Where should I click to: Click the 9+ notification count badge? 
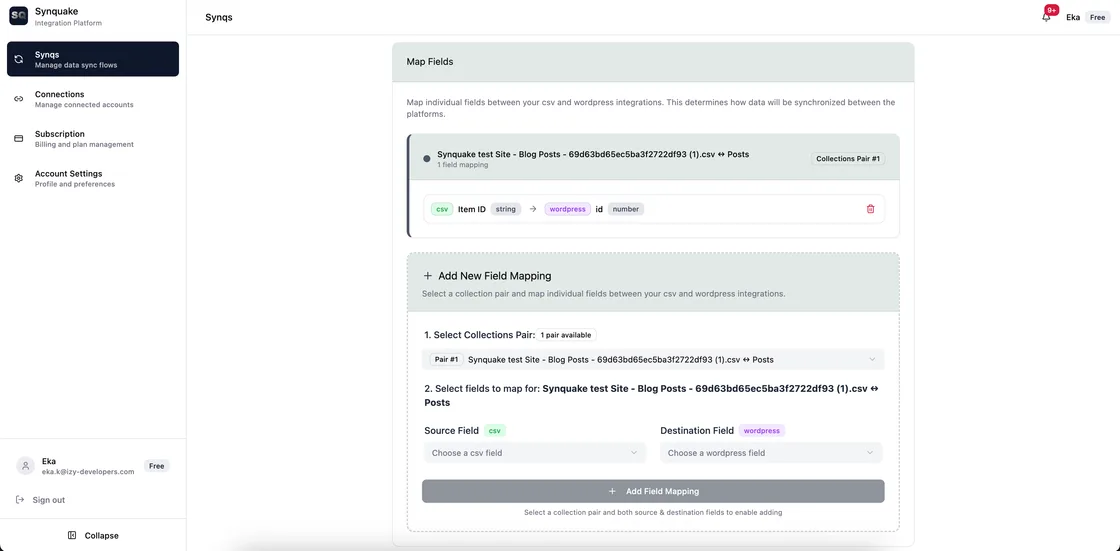pyautogui.click(x=1051, y=11)
